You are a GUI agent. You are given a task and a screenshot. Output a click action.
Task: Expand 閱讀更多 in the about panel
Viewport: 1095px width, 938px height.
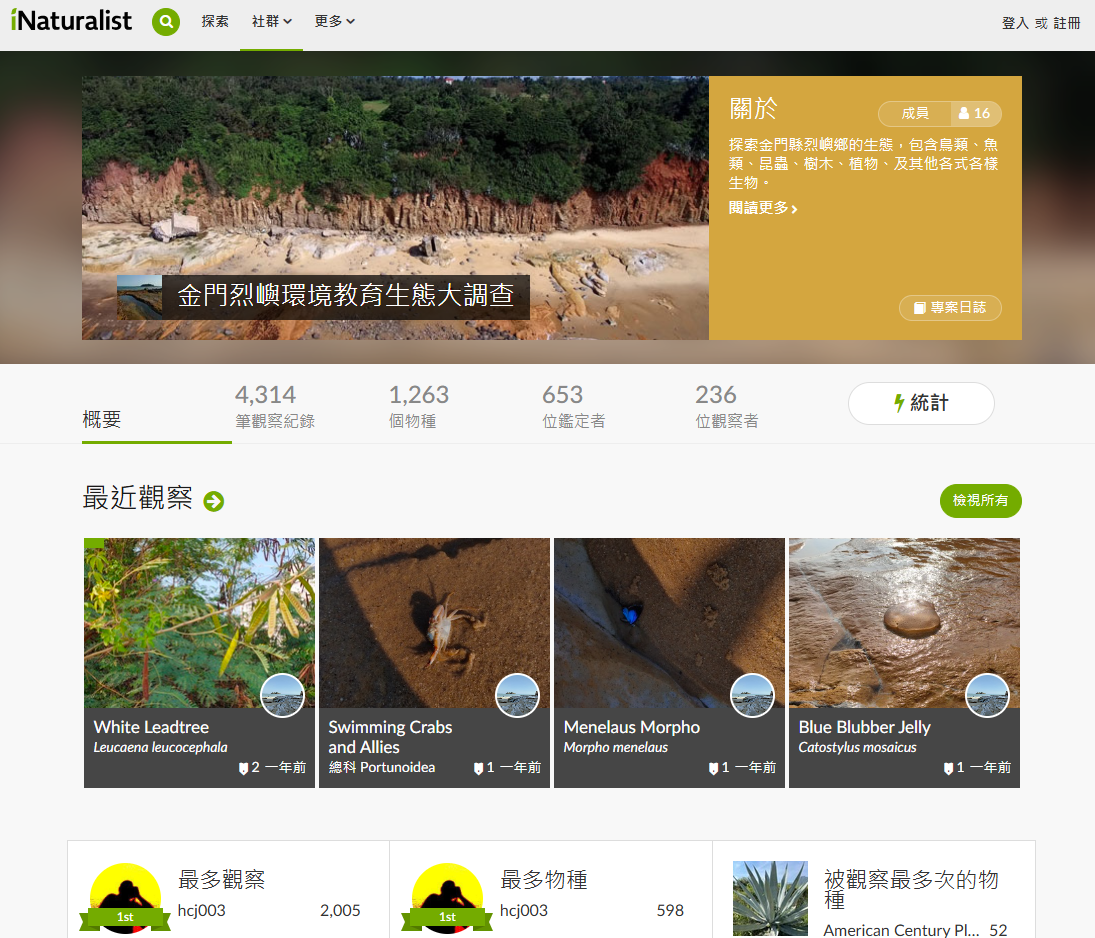pos(763,208)
